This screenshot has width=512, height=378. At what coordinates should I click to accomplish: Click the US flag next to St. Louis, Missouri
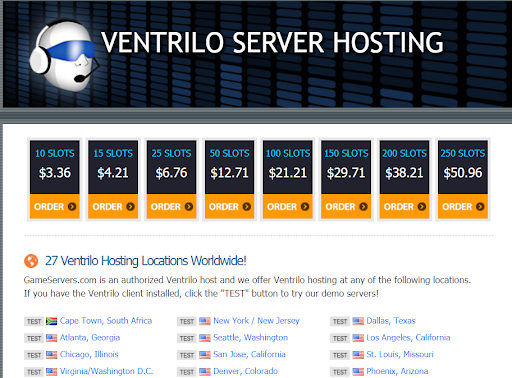tap(358, 355)
